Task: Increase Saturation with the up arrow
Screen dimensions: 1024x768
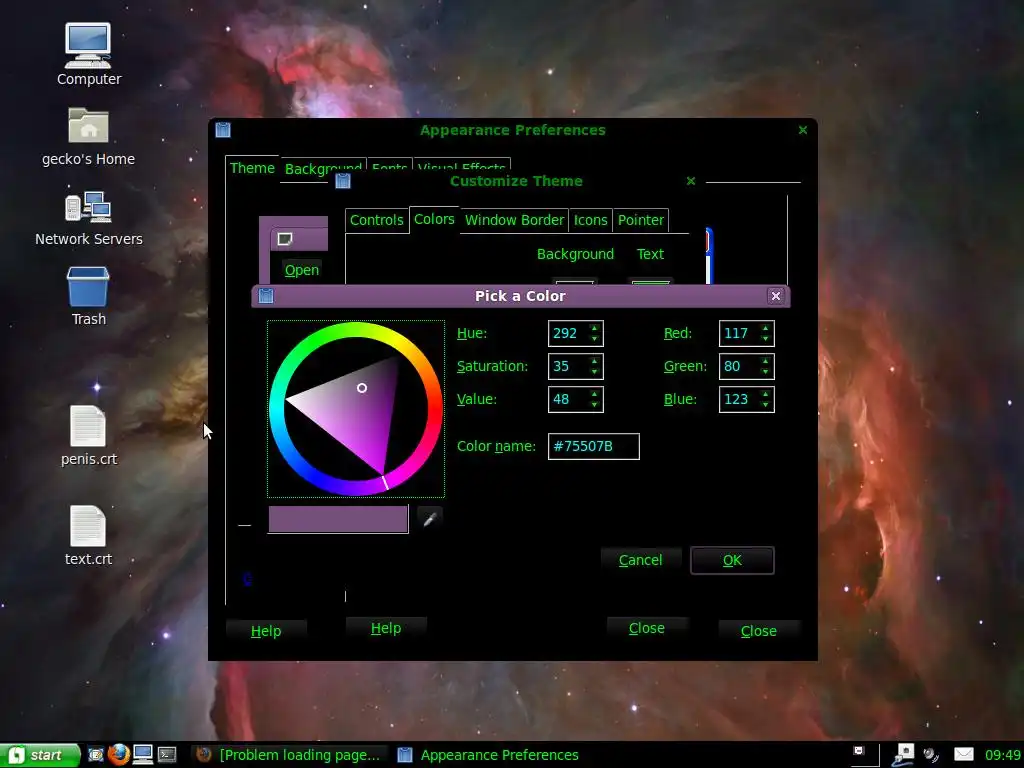Action: [594, 360]
